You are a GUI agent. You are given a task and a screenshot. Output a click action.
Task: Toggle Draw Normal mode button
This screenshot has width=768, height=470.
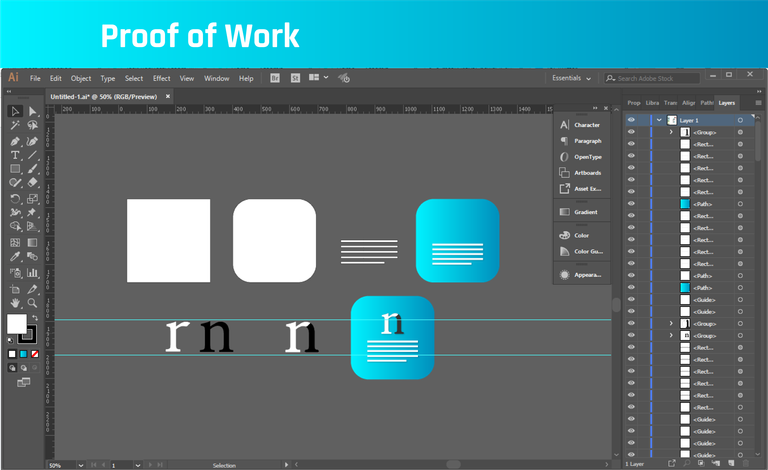pyautogui.click(x=12, y=368)
